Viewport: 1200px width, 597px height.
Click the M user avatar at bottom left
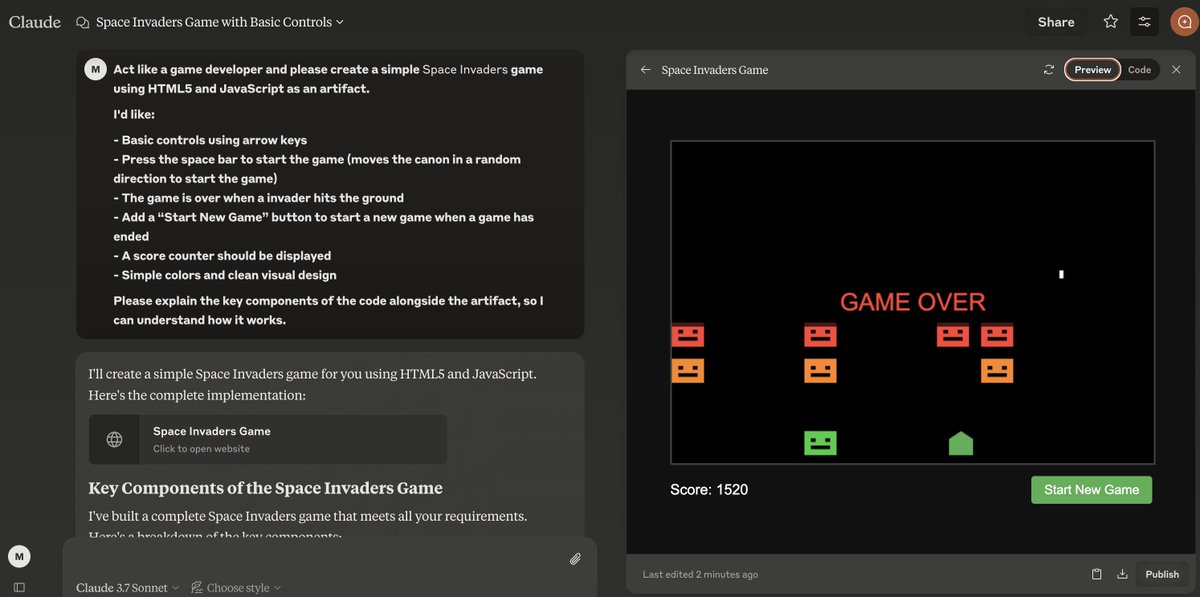[x=19, y=556]
